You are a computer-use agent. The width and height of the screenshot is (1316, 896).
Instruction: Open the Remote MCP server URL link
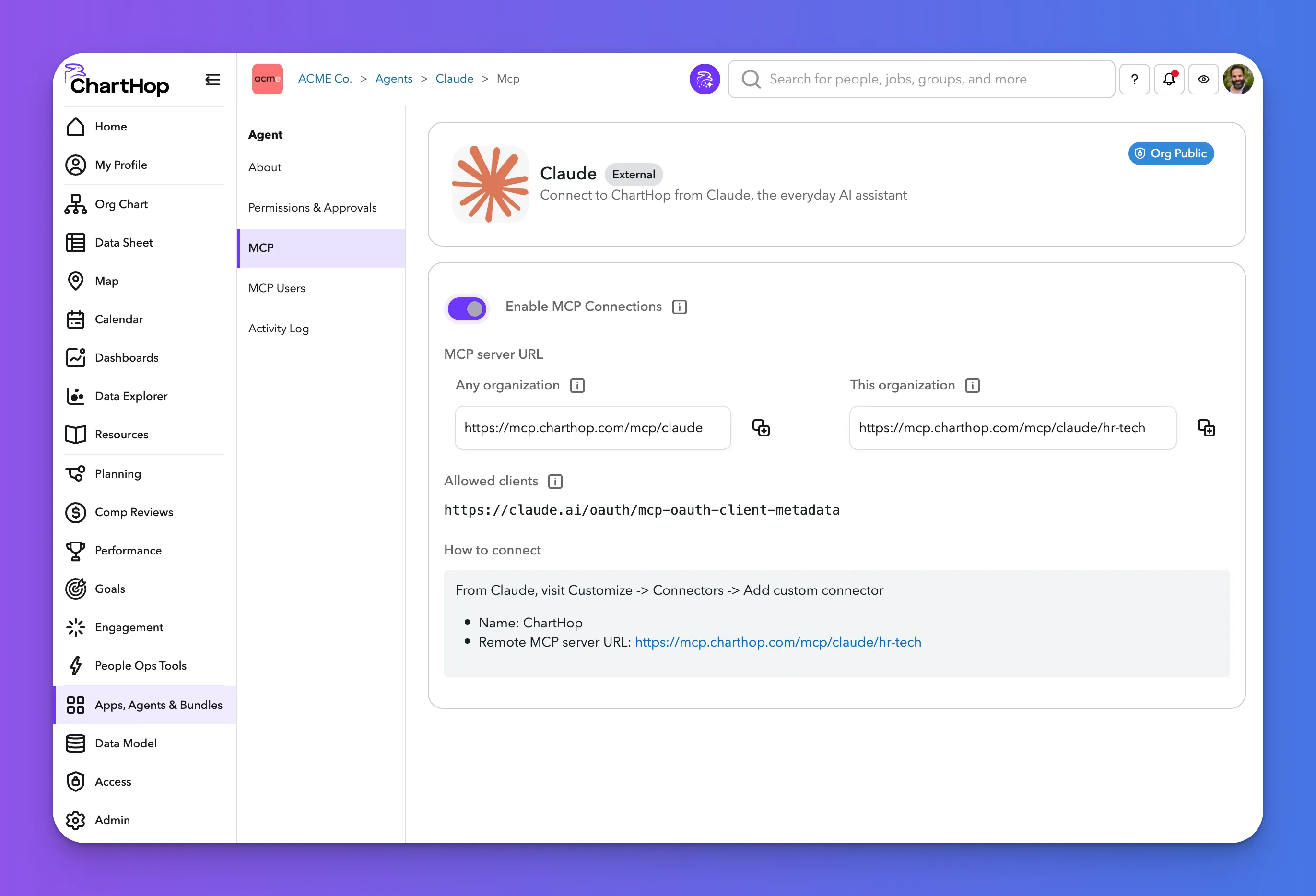click(x=778, y=642)
